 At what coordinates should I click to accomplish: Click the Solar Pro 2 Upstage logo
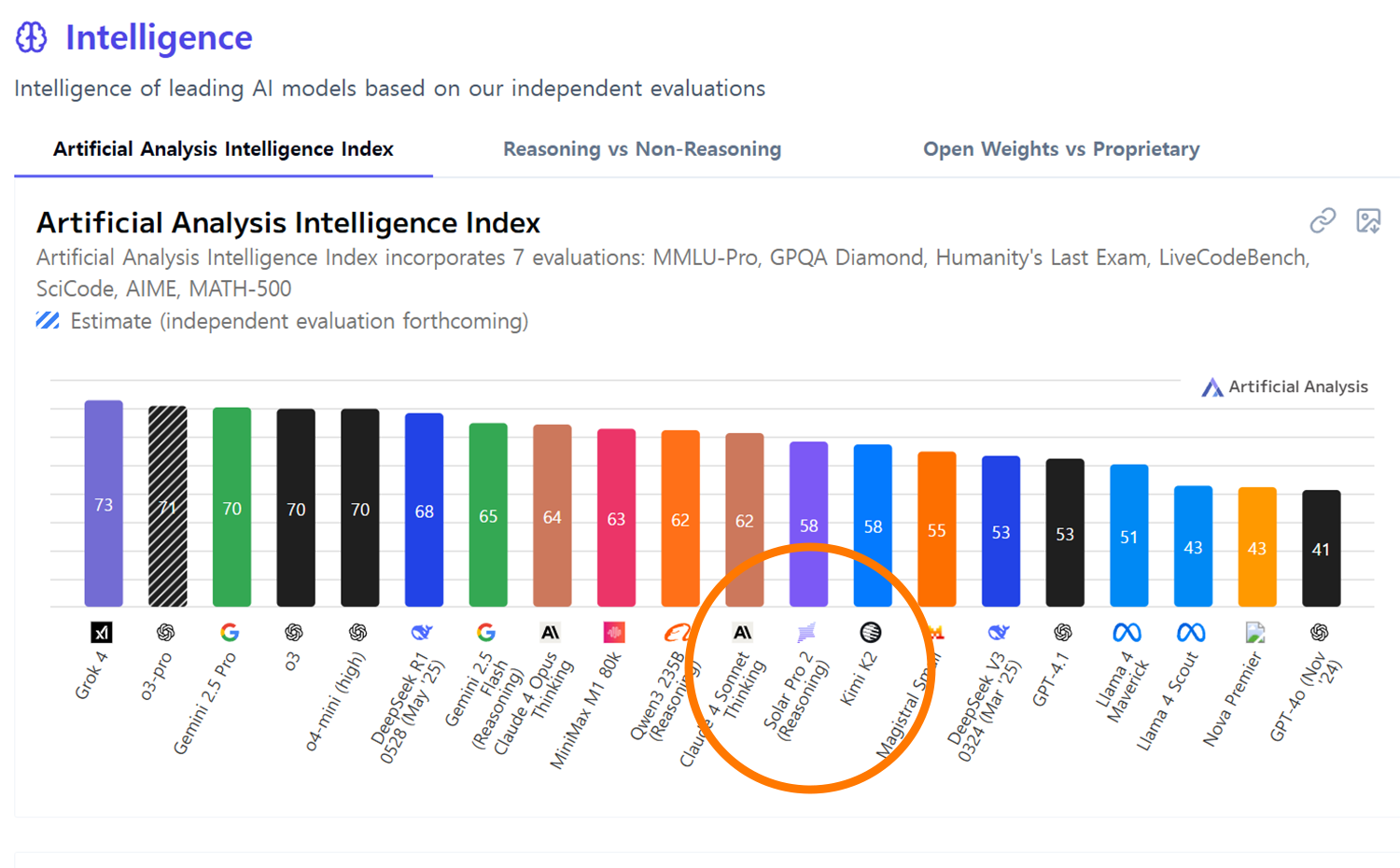806,633
